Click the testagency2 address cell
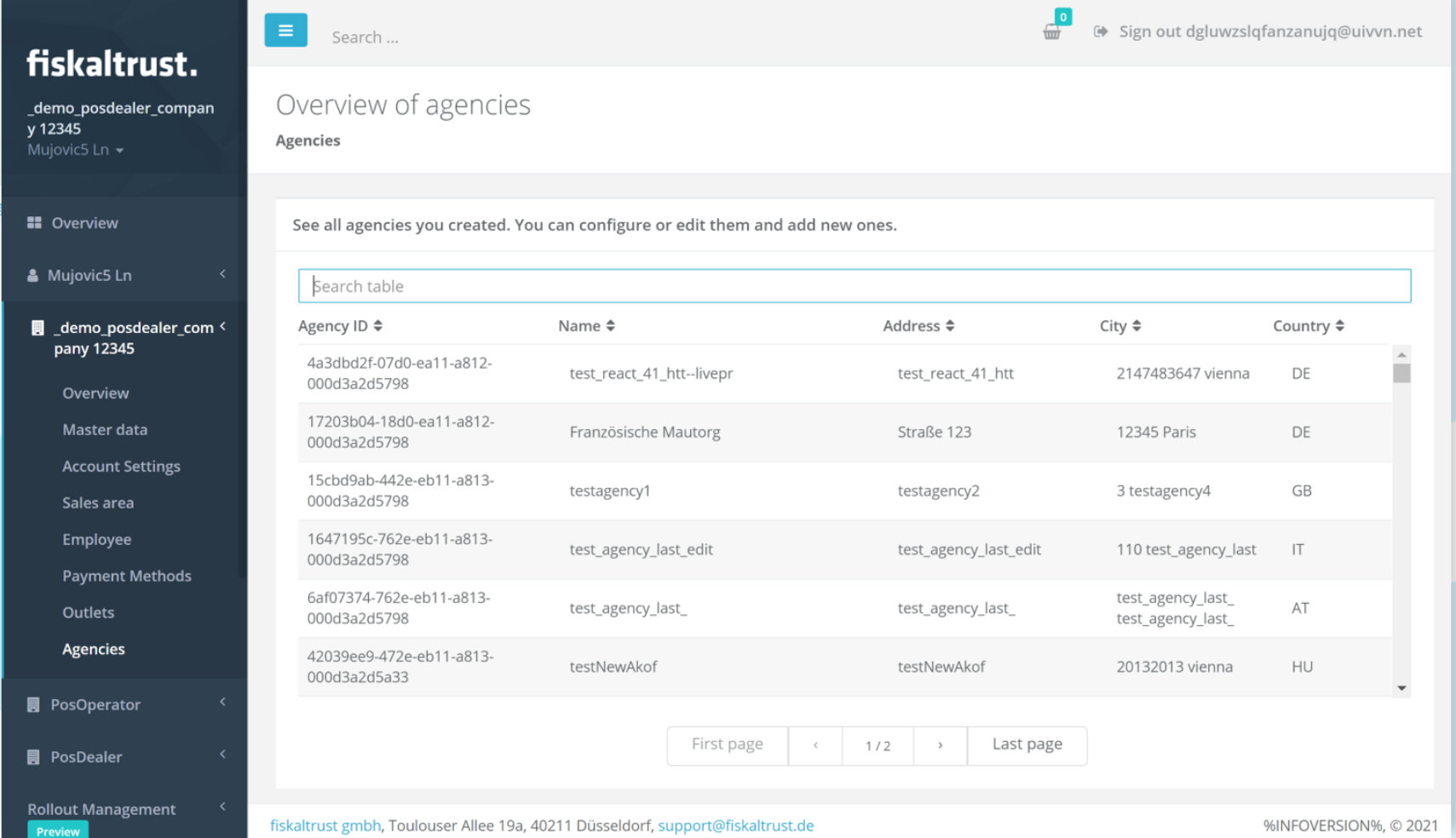The image size is (1456, 838). click(939, 491)
